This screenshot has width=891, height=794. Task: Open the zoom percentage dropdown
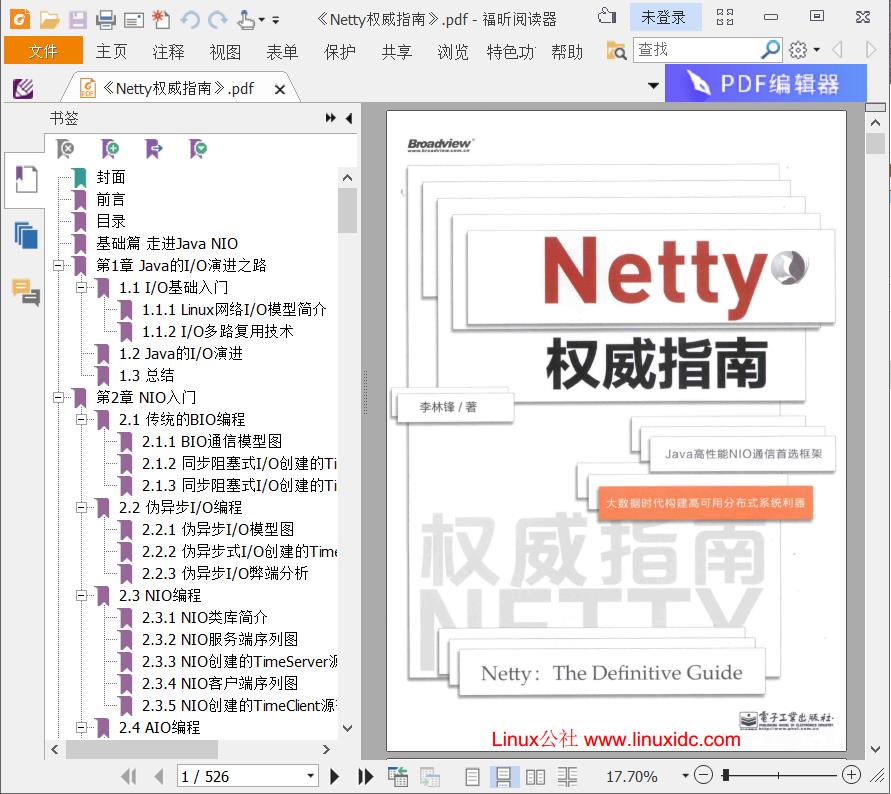click(x=685, y=776)
